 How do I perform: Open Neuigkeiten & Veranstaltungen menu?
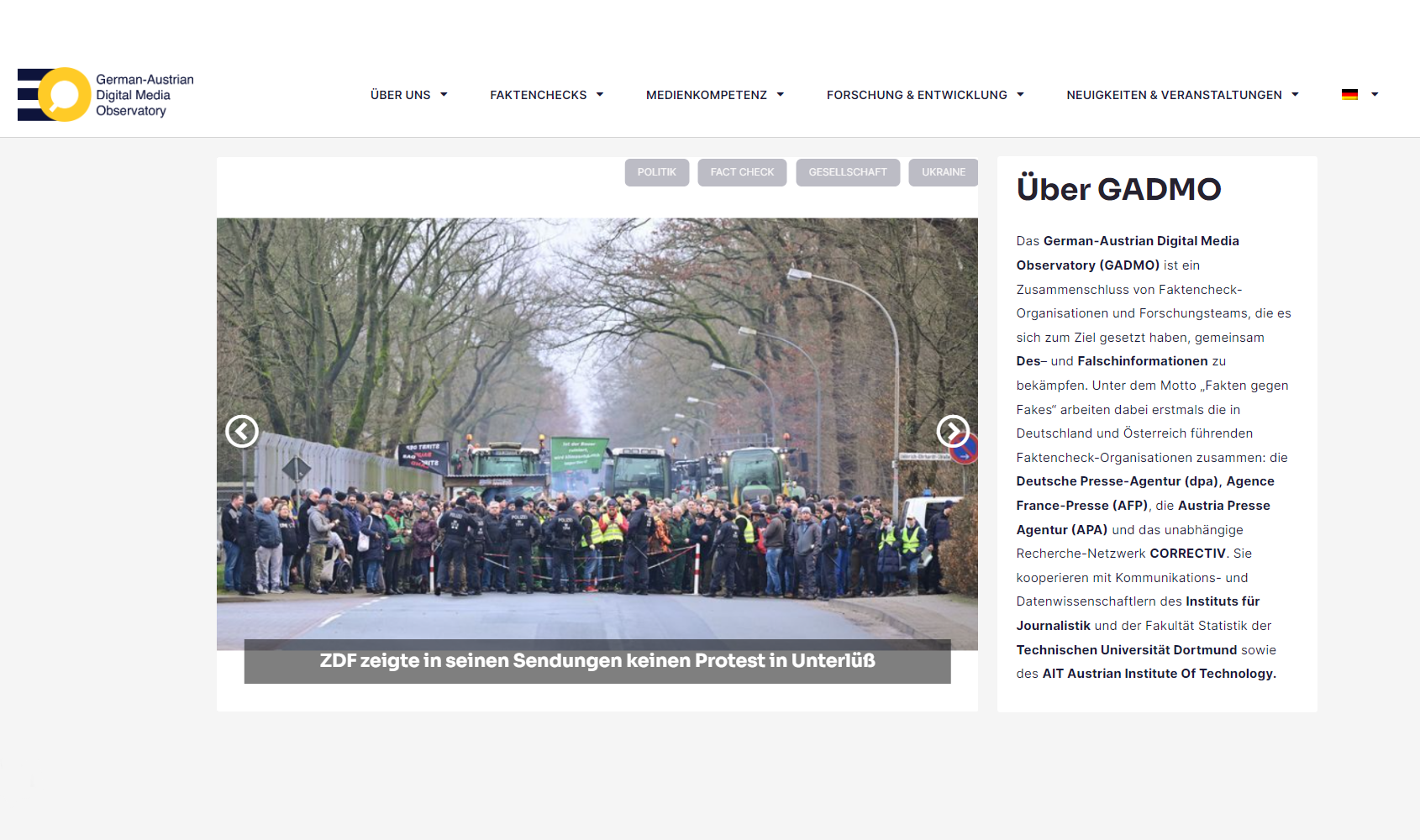[x=1174, y=95]
